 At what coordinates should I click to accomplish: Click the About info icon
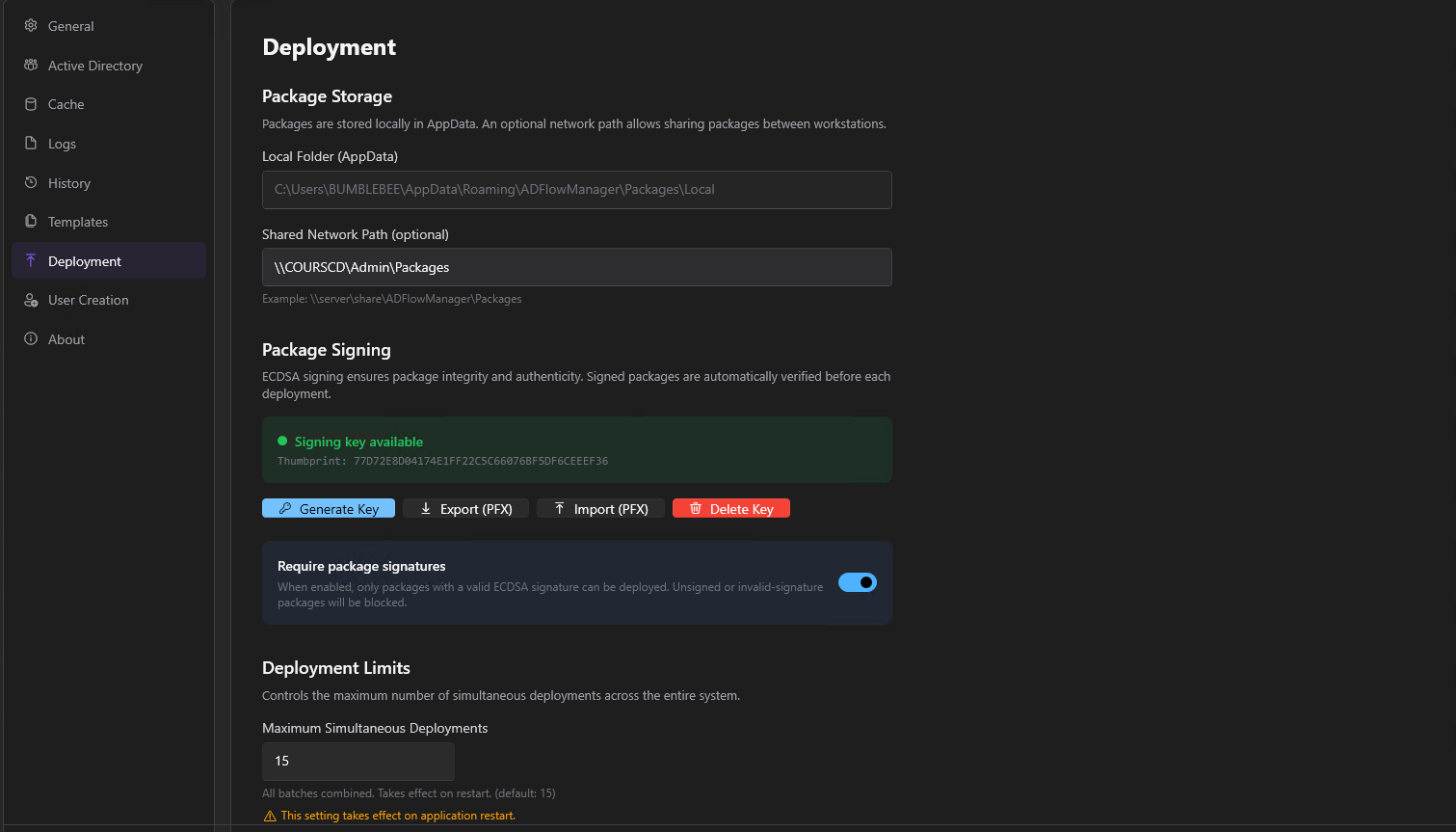(x=32, y=338)
